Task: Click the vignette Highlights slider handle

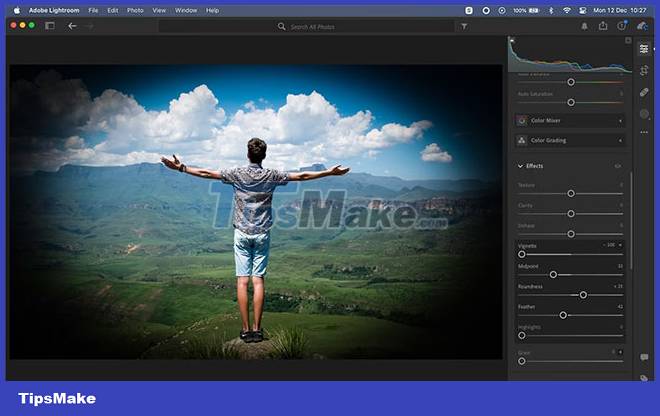Action: [522, 336]
